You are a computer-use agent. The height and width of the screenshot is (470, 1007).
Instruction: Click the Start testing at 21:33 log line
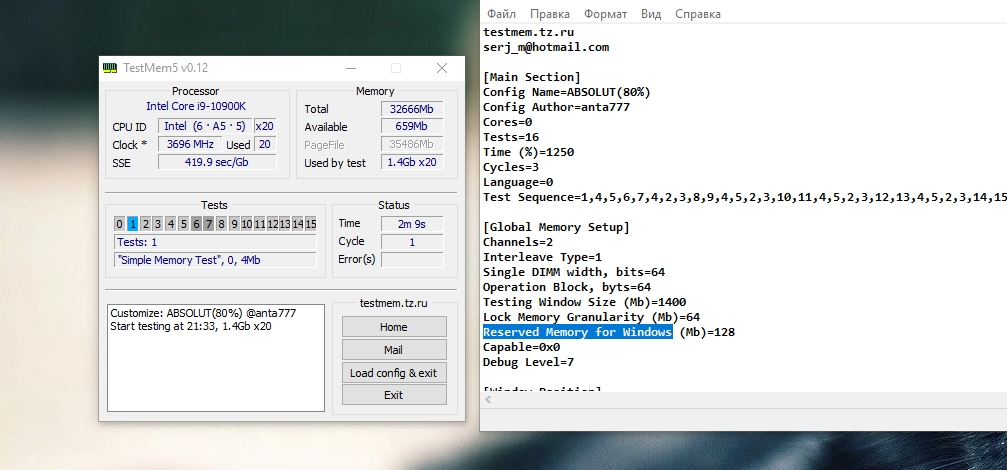[x=191, y=326]
